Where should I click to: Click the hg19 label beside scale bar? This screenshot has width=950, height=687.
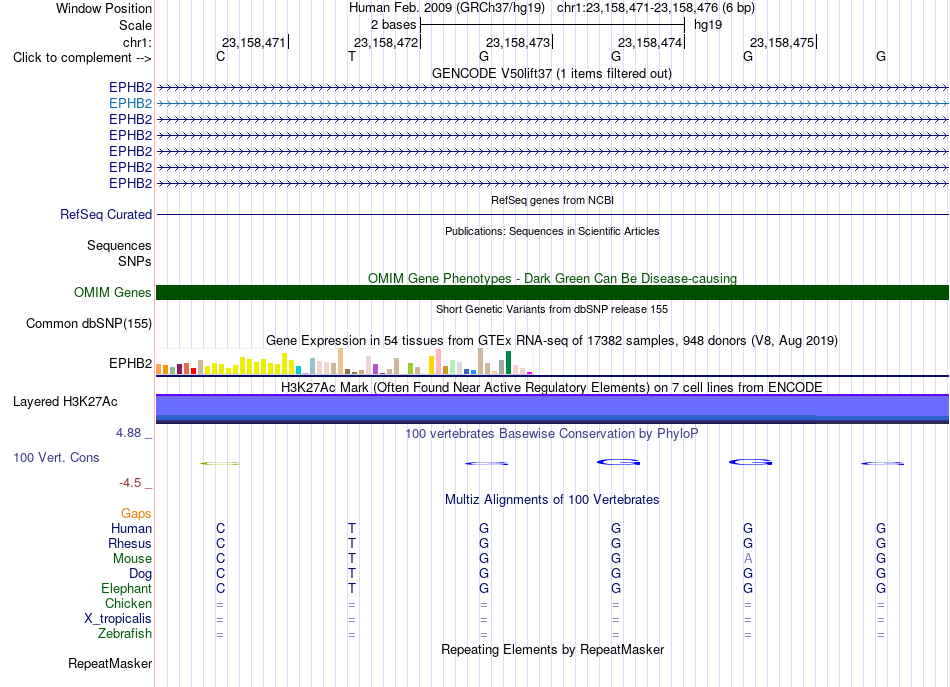click(x=708, y=25)
